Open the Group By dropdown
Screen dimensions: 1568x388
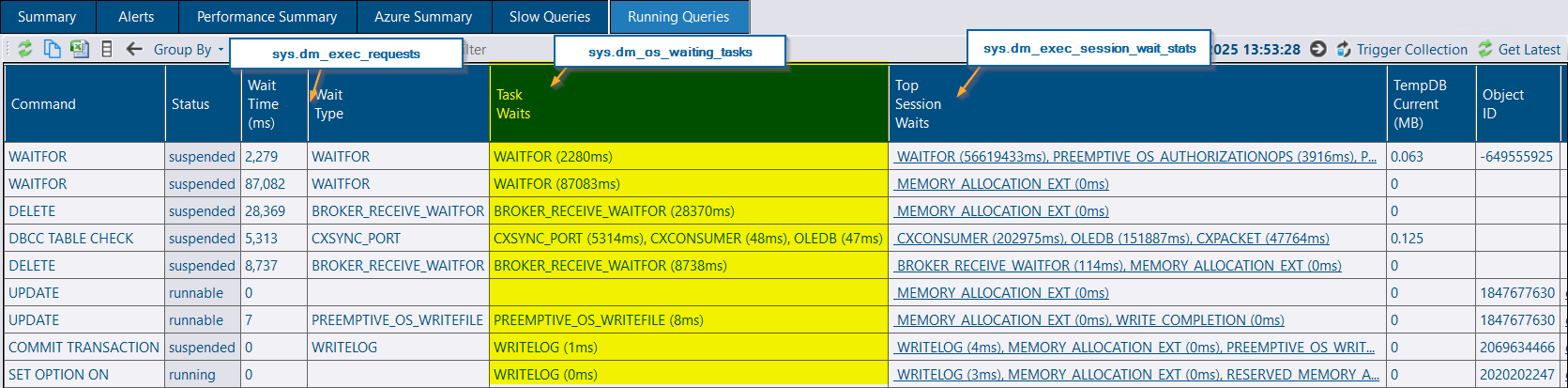tap(189, 50)
